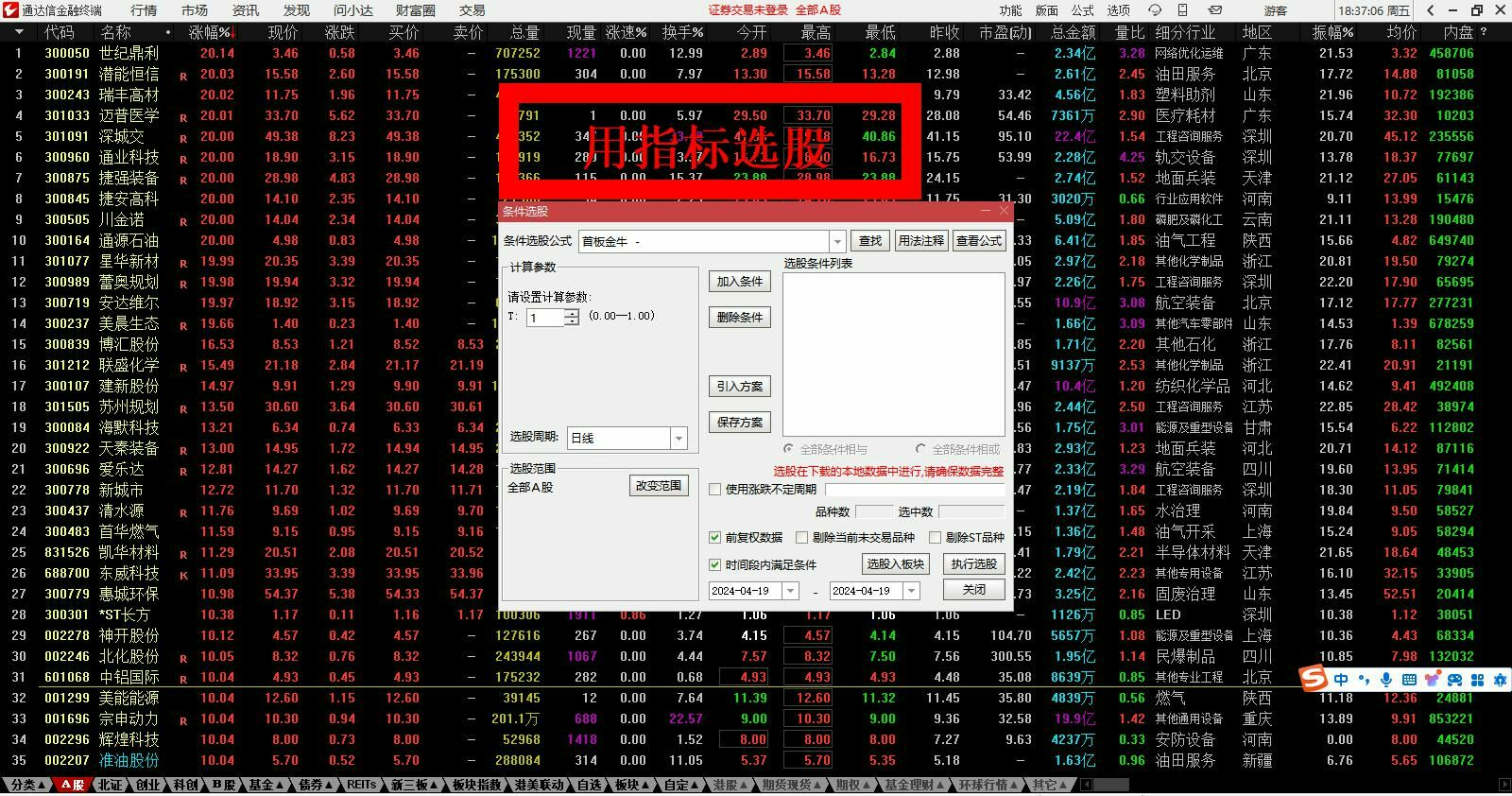Click 选股入板块 button

click(x=896, y=564)
